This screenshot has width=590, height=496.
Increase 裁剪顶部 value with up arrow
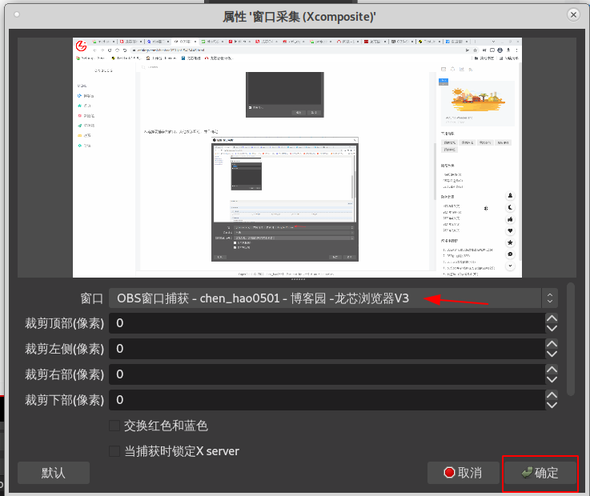(x=552, y=318)
